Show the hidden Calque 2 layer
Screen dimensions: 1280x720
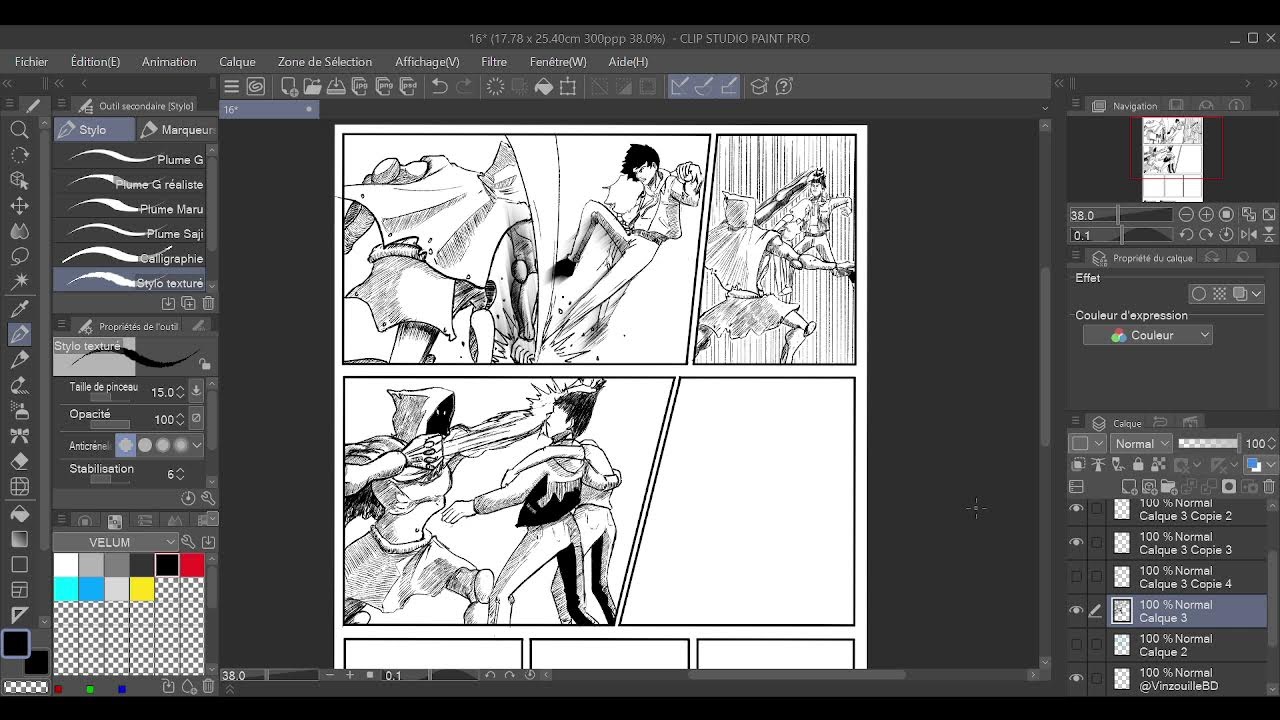click(x=1076, y=645)
